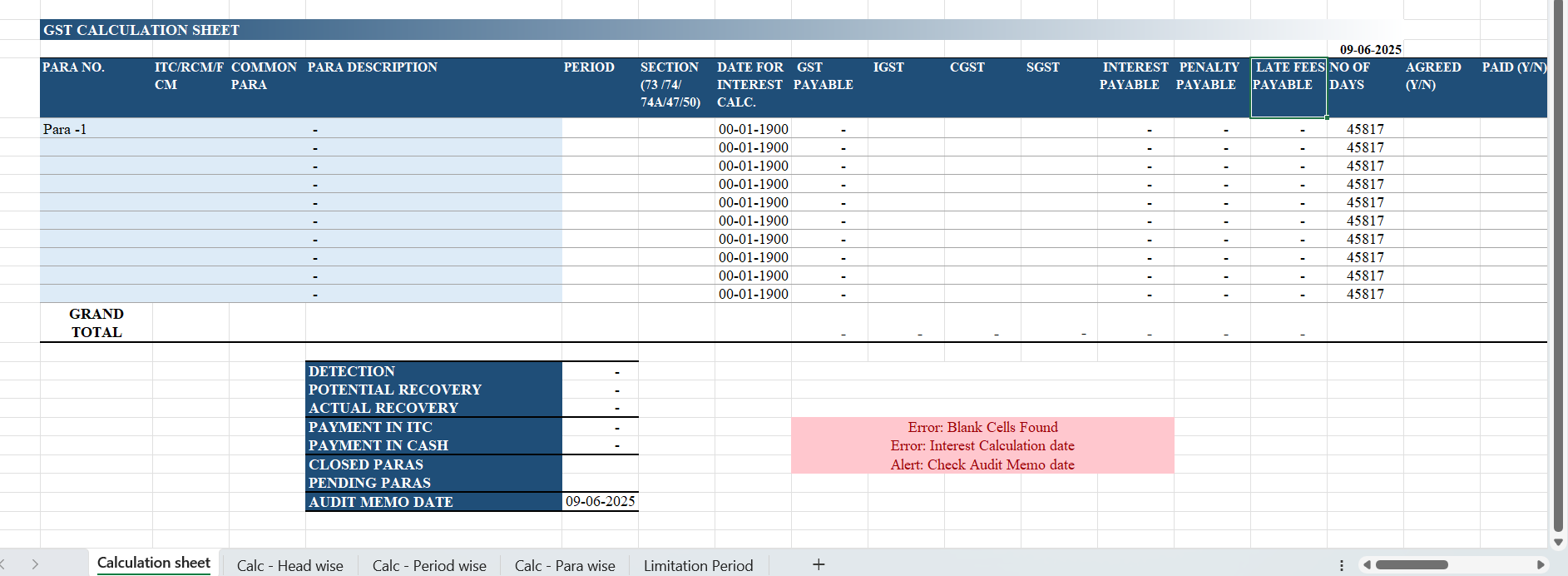Click the plus icon to add a new sheet

pyautogui.click(x=819, y=564)
